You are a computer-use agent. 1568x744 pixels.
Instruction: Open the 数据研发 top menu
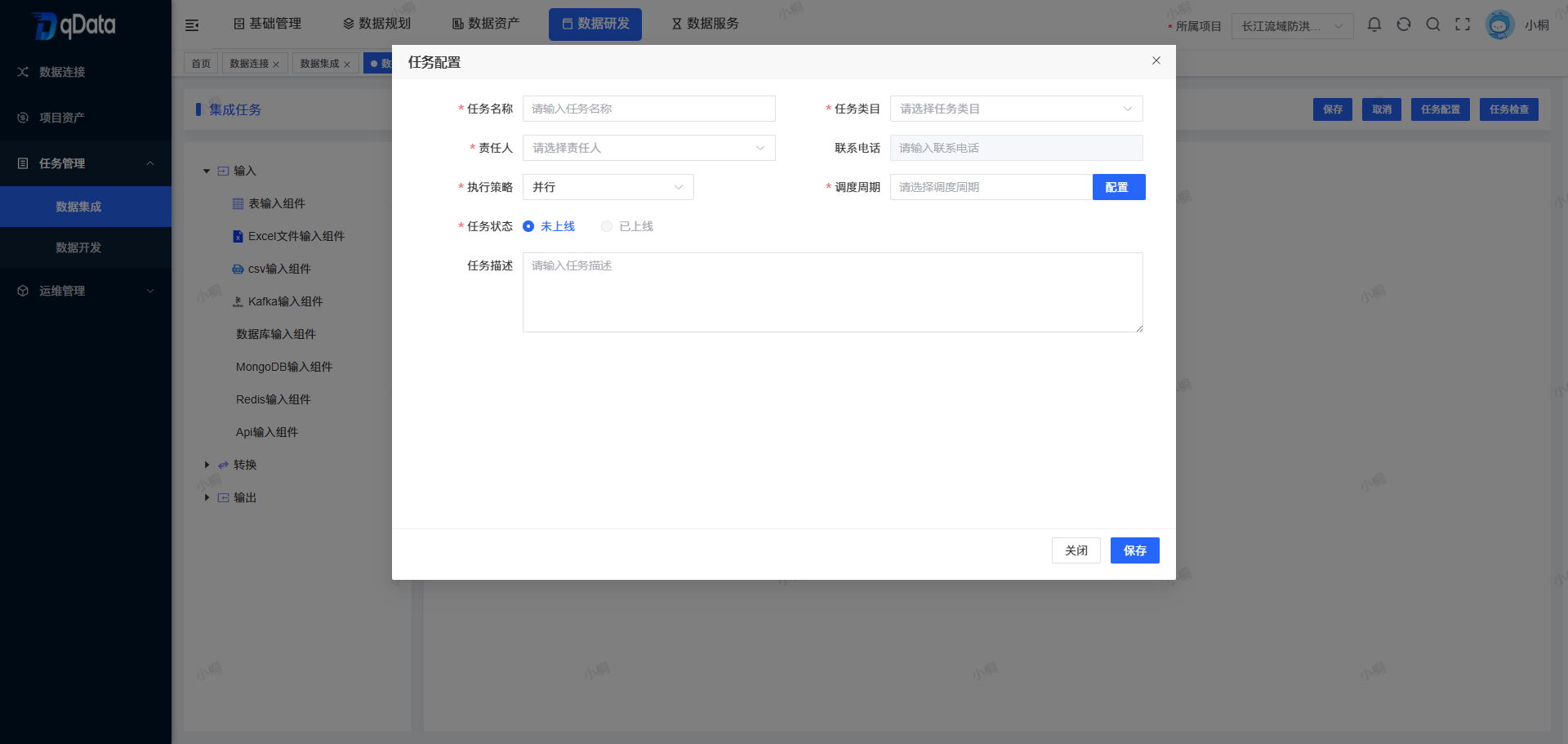[595, 24]
